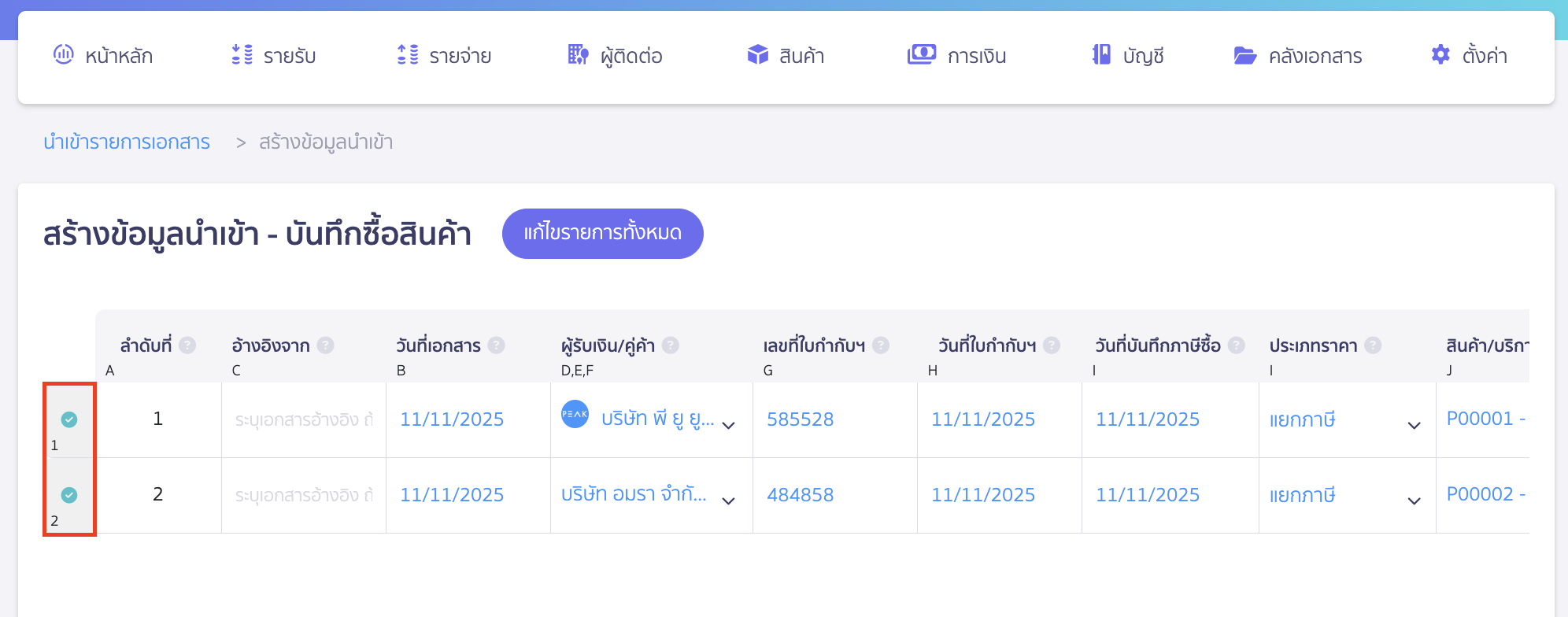Click the แก้ไขรายการทั้งหมด button
This screenshot has width=1568, height=617.
[603, 234]
